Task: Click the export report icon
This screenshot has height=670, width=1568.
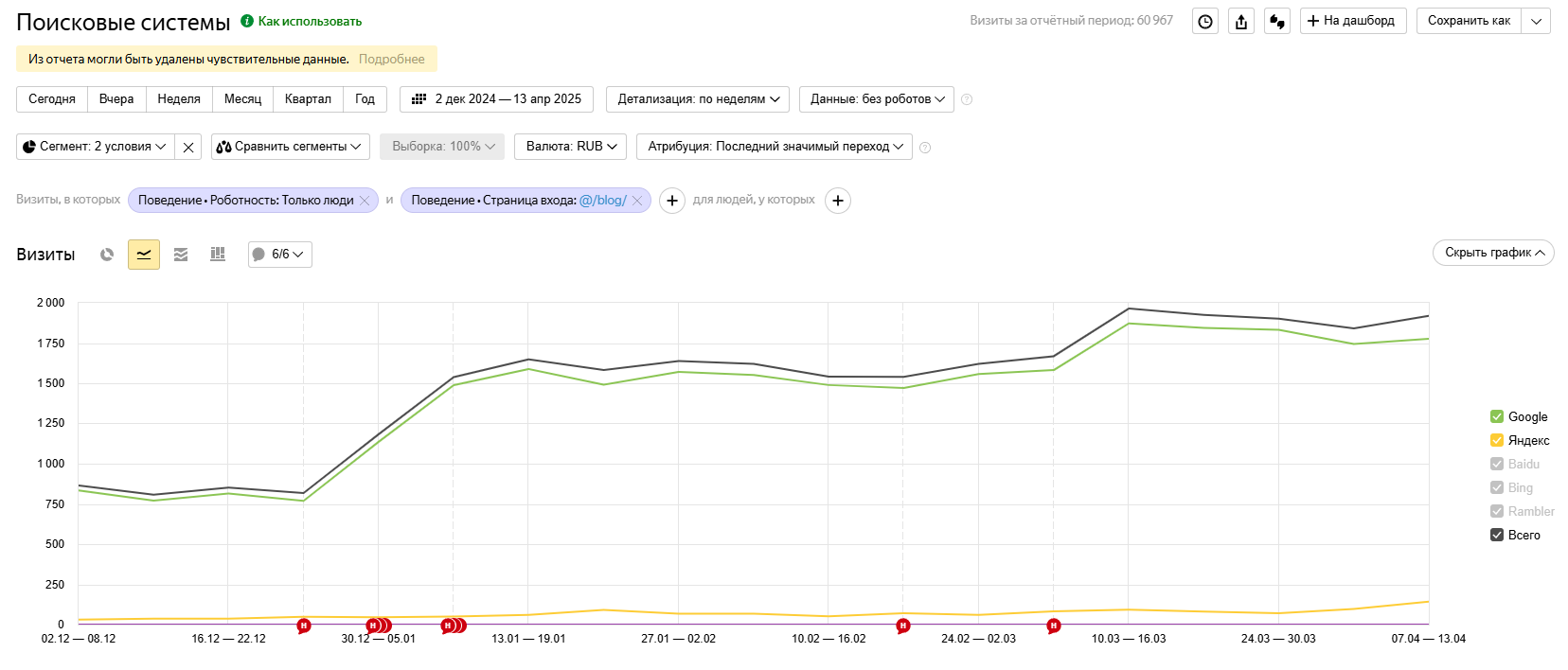Action: click(x=1241, y=22)
